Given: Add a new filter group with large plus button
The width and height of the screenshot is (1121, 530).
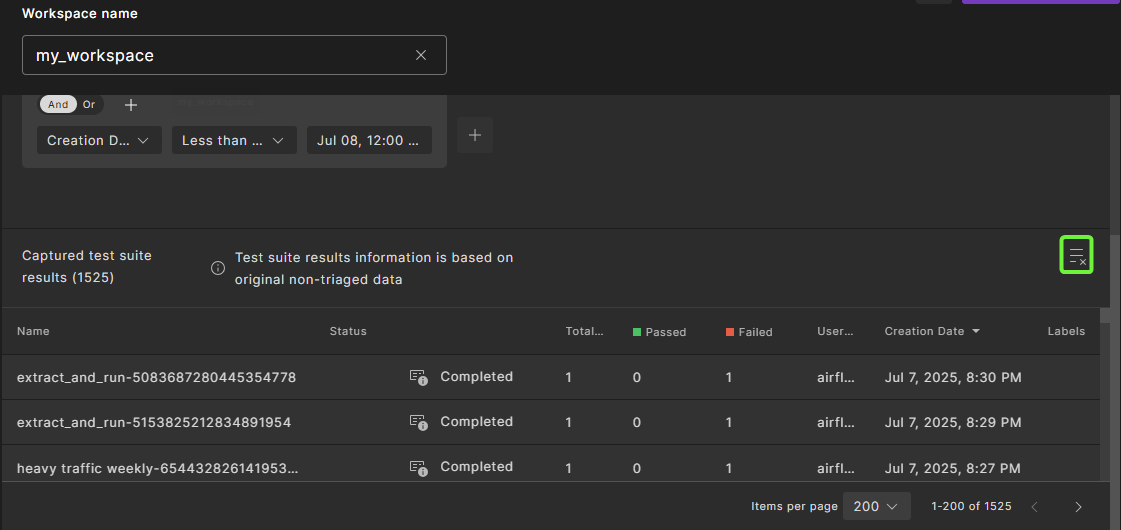Looking at the screenshot, I should [475, 135].
